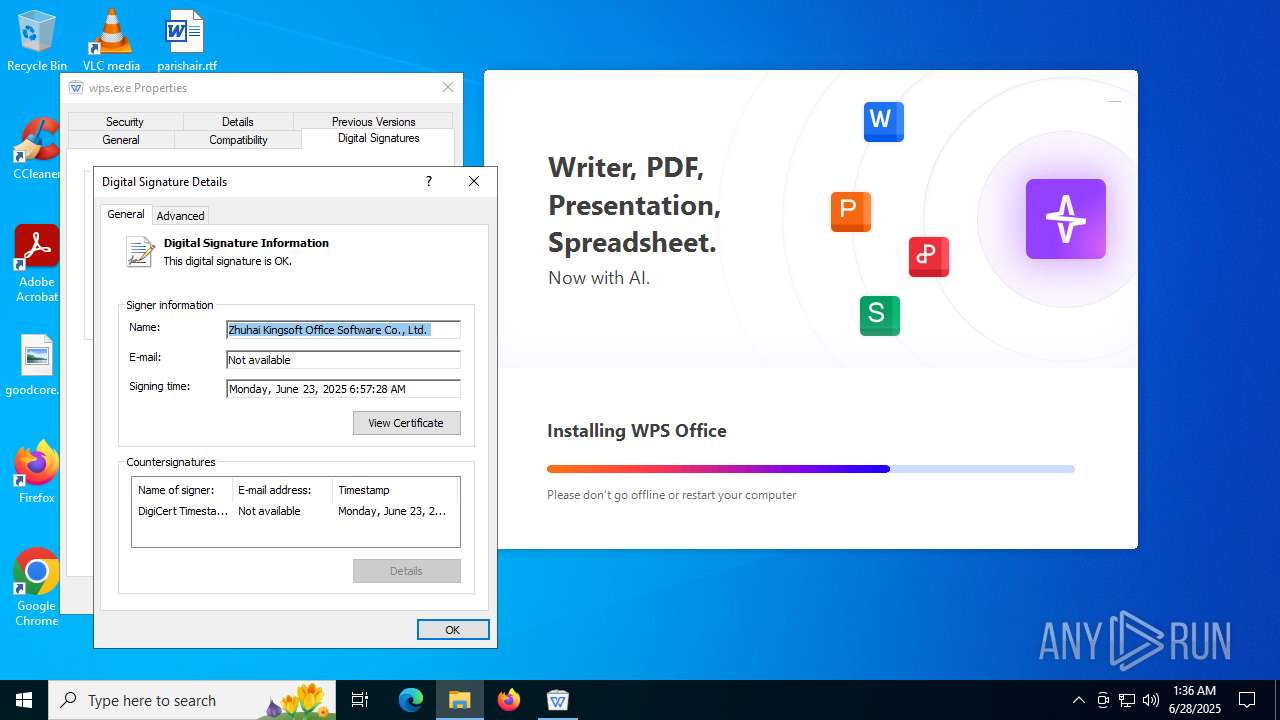Screen dimensions: 1280x720
Task: Open Firefox from the taskbar
Action: click(509, 700)
